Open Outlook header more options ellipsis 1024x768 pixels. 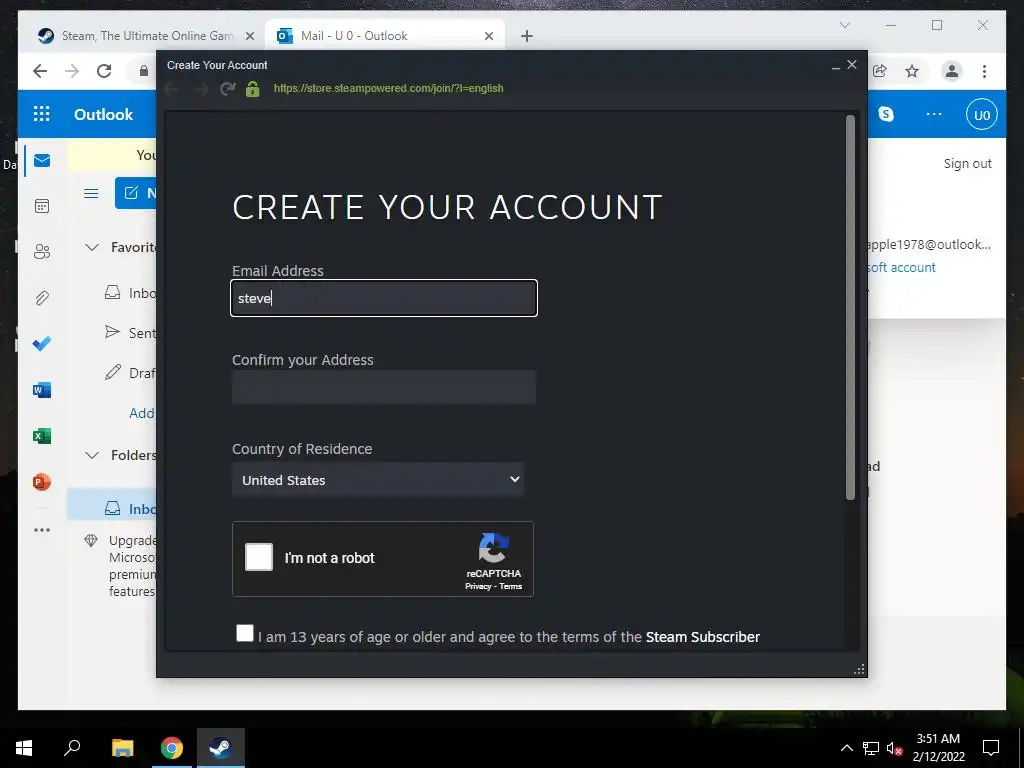click(x=934, y=114)
